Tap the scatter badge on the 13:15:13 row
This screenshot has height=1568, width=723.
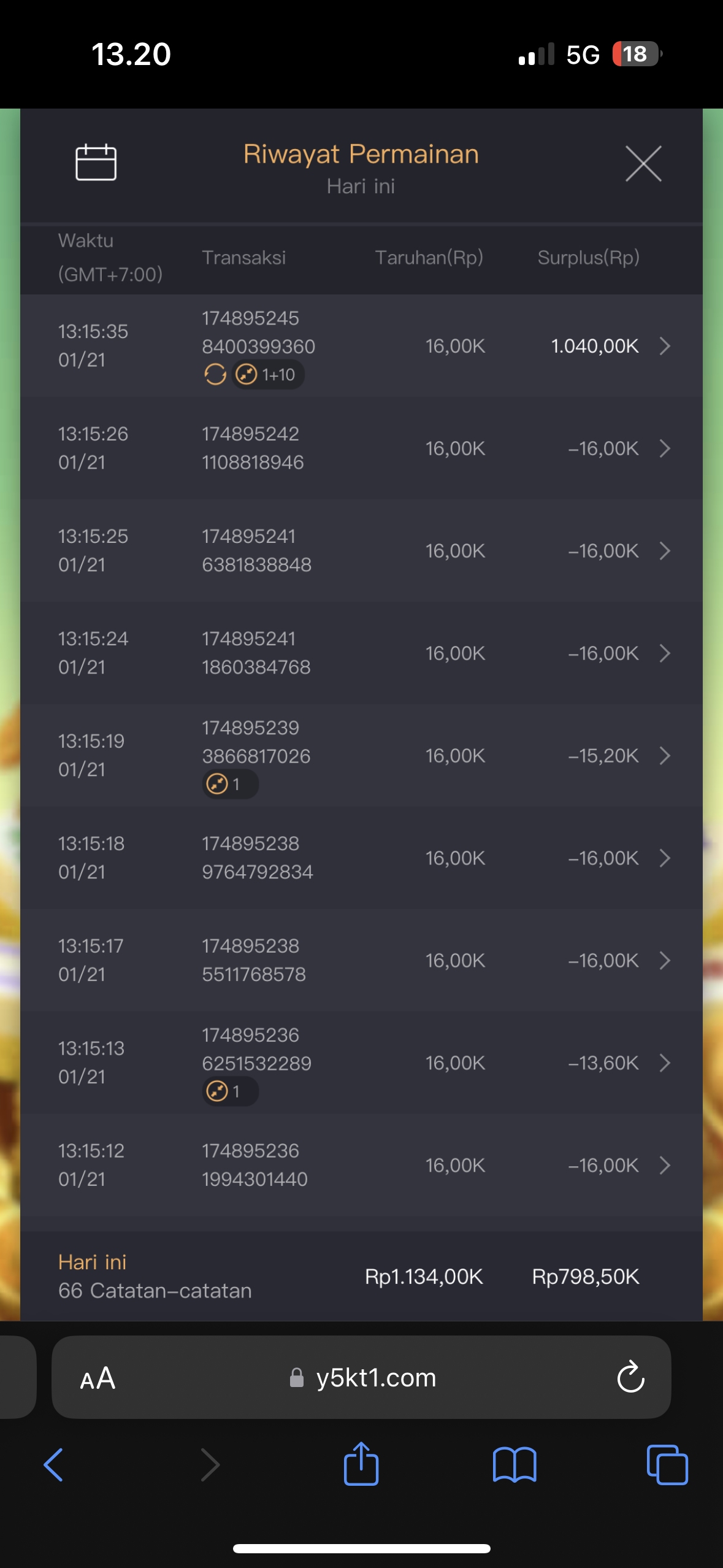(230, 1091)
